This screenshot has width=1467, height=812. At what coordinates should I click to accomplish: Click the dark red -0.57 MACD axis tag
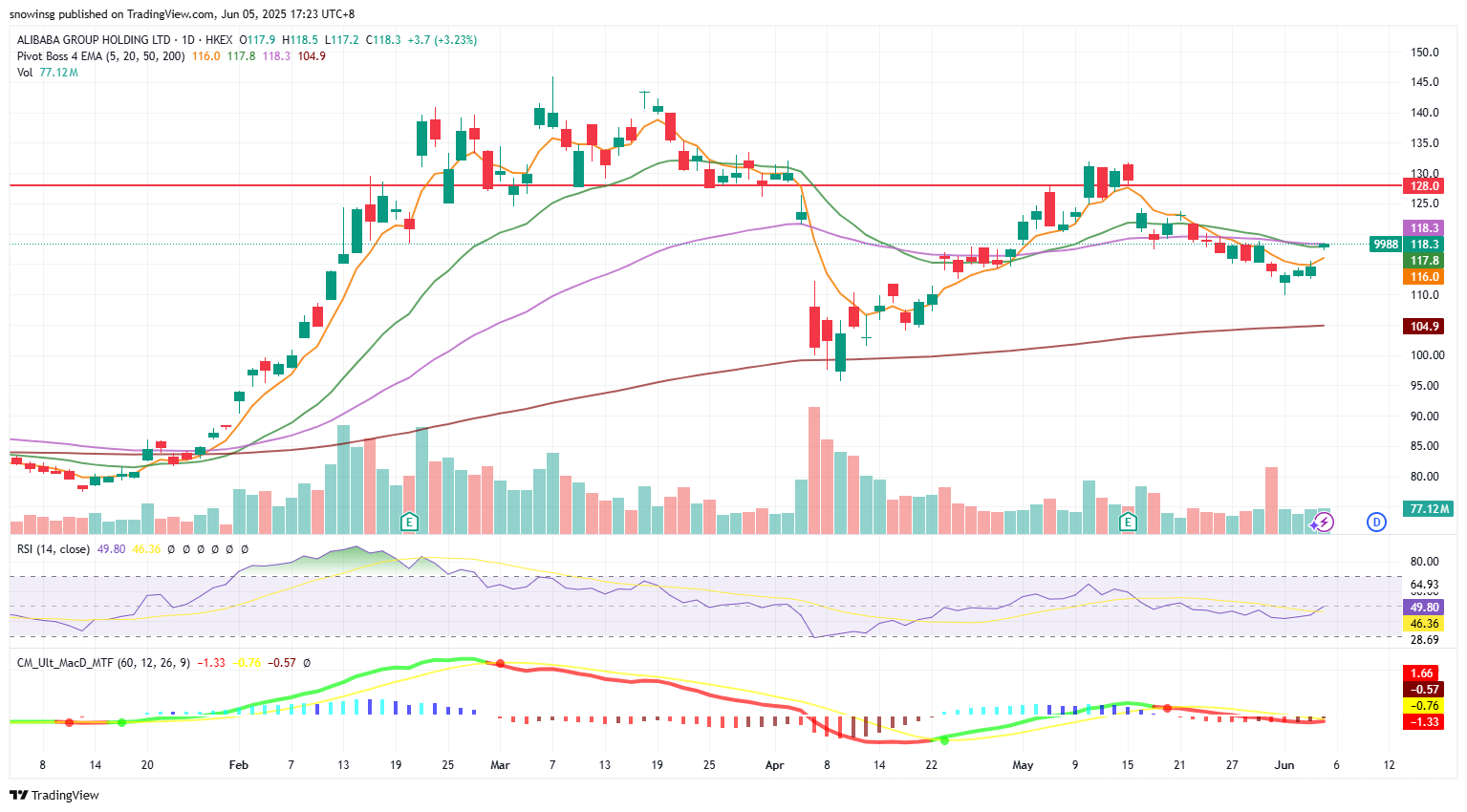1422,690
